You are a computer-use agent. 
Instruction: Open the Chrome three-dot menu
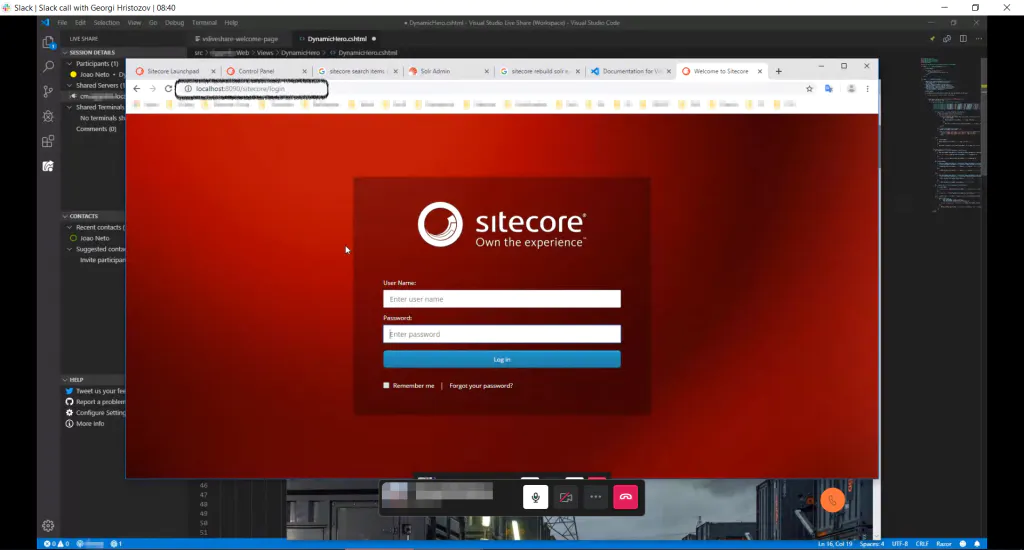(x=867, y=89)
